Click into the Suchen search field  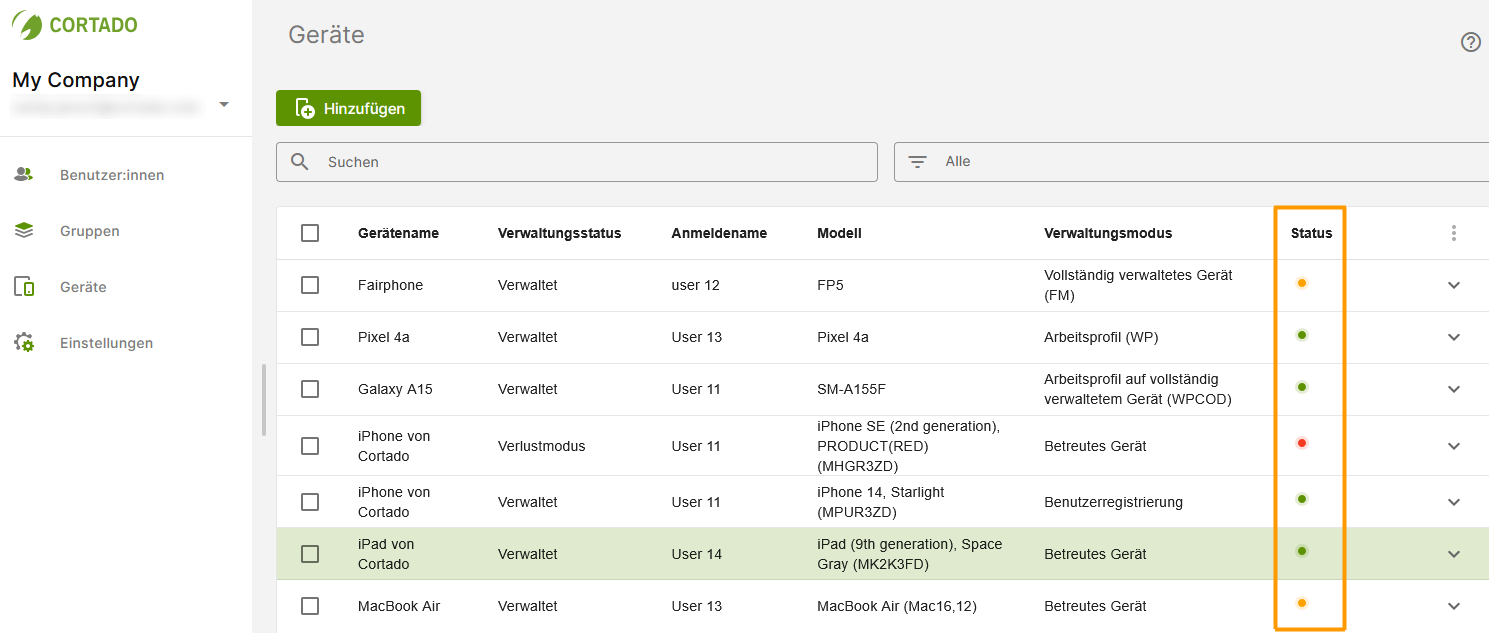[x=577, y=162]
